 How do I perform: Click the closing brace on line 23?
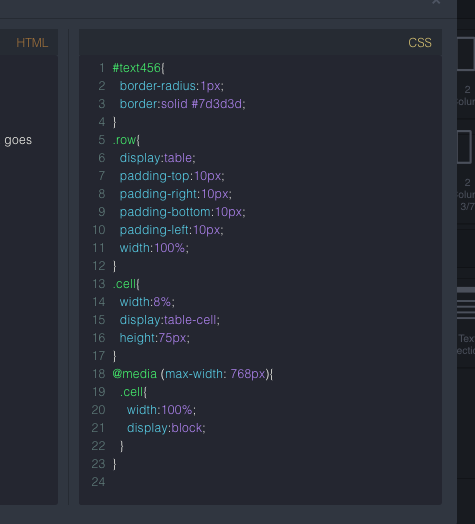[115, 464]
